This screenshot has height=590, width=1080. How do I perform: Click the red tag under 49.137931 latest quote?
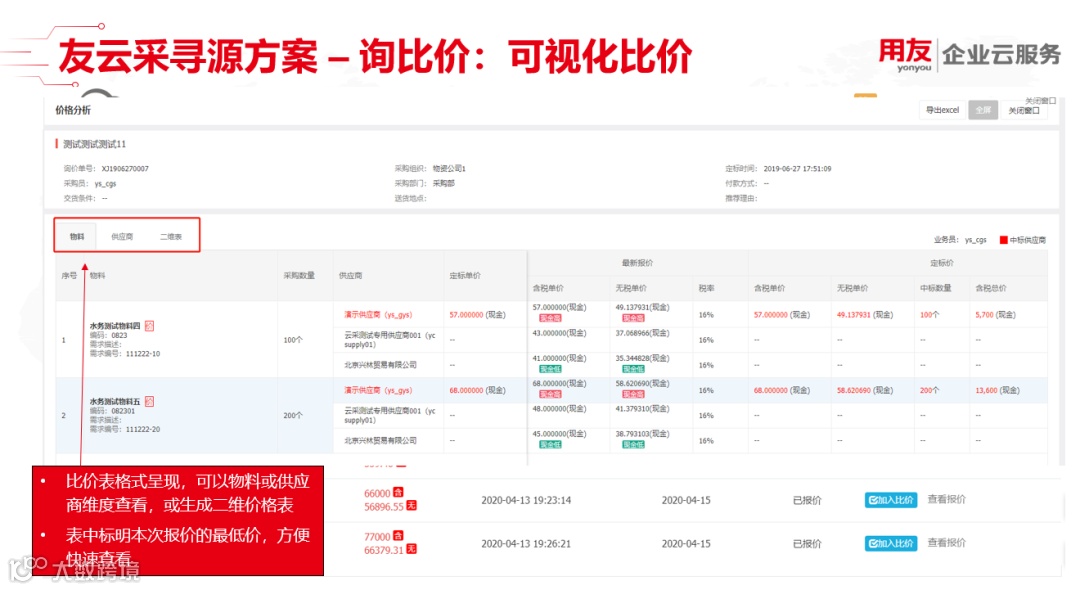pos(633,318)
